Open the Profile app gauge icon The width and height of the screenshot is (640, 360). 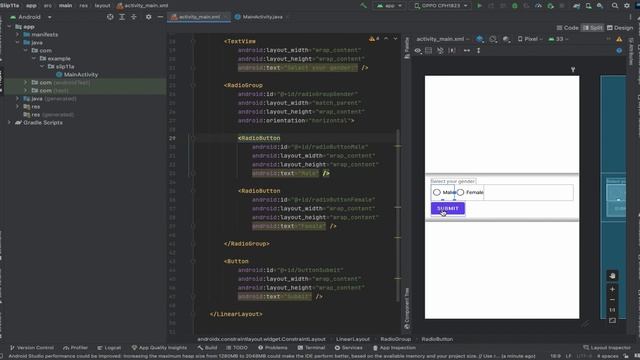pyautogui.click(x=538, y=6)
